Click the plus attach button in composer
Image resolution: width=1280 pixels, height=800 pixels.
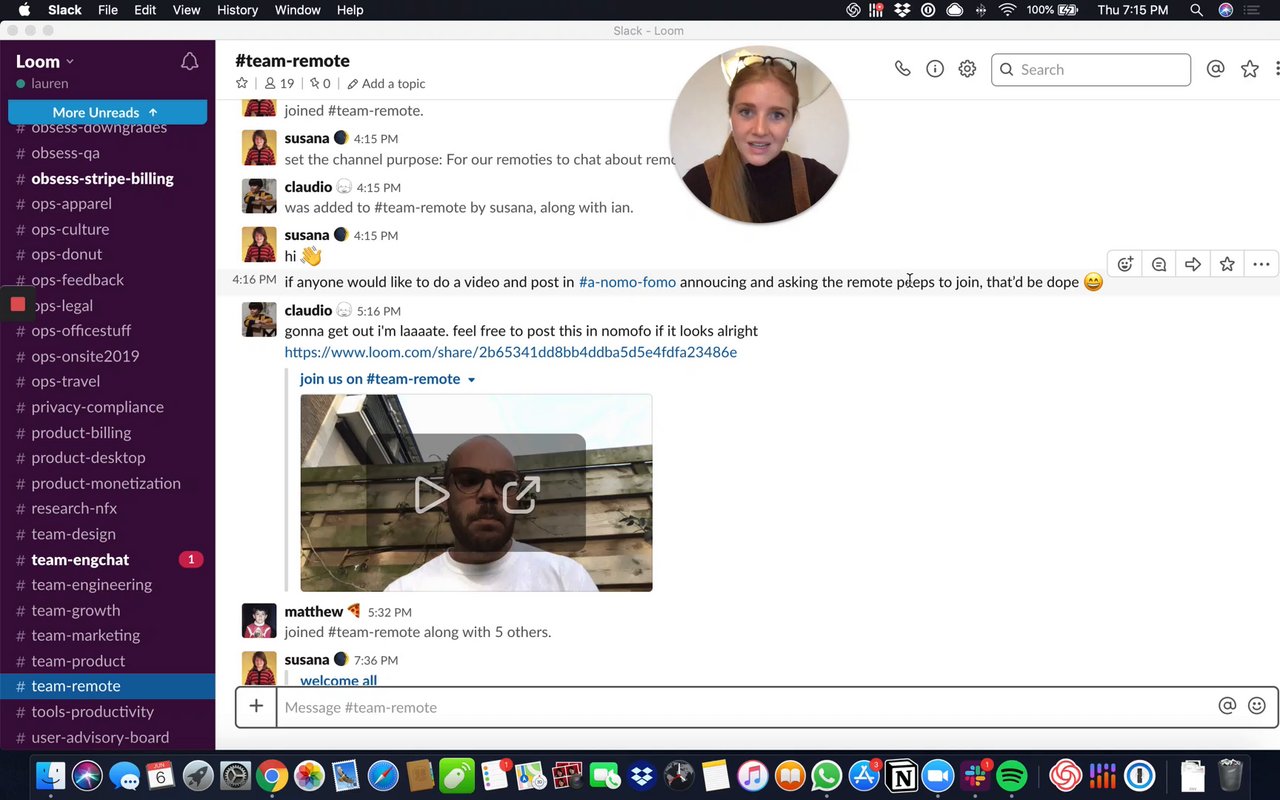pyautogui.click(x=256, y=706)
